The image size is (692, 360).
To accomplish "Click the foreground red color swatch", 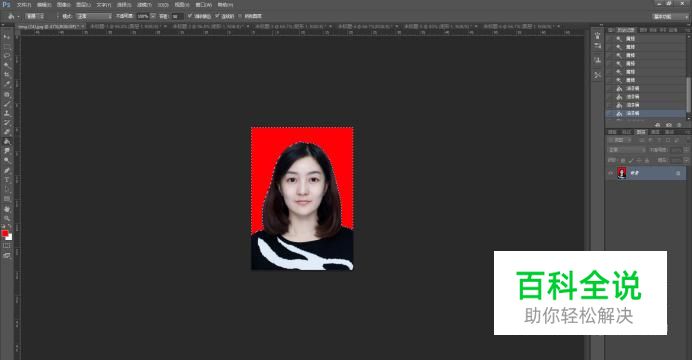I will coord(4,233).
